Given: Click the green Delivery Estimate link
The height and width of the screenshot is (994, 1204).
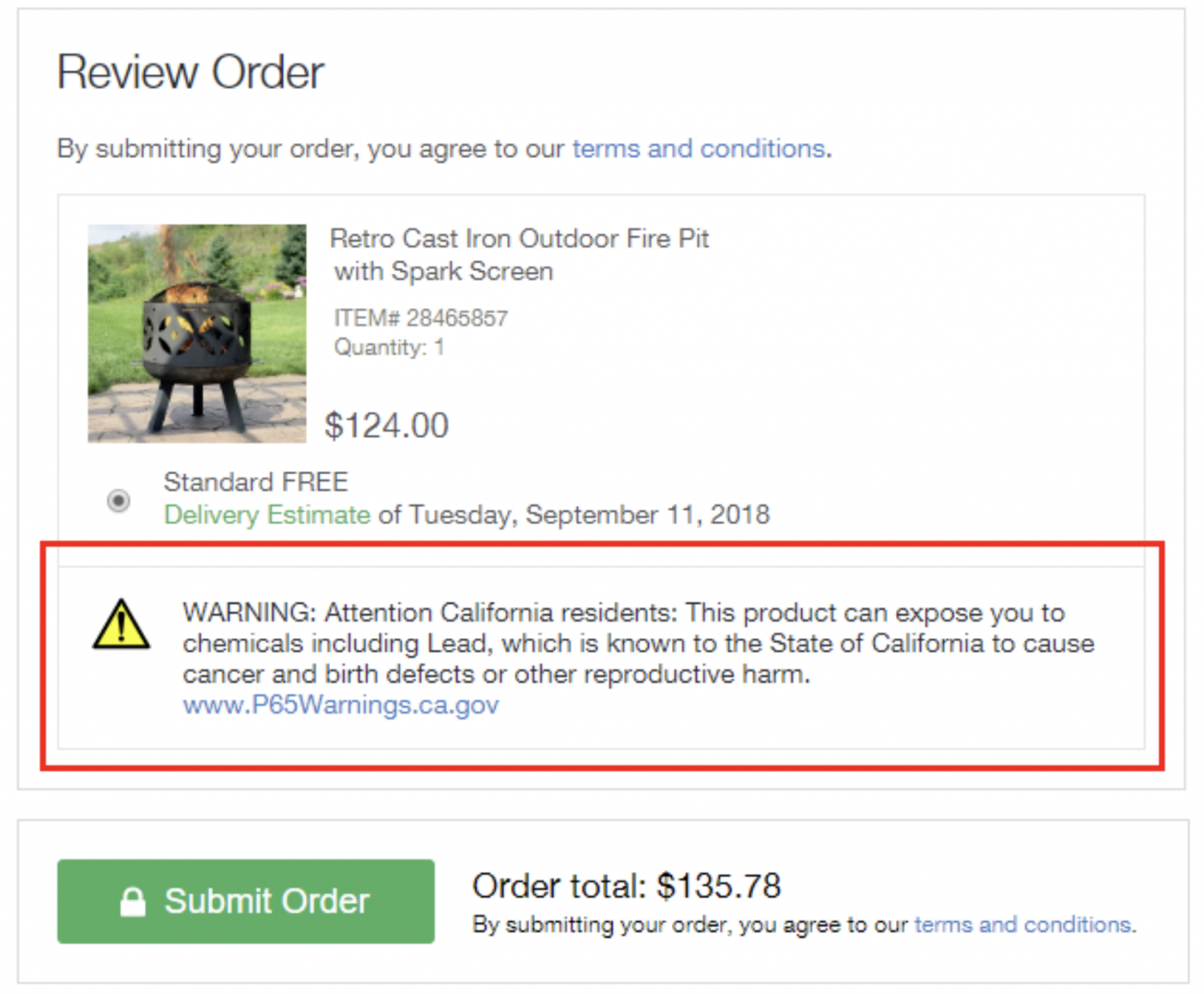Looking at the screenshot, I should click(267, 515).
